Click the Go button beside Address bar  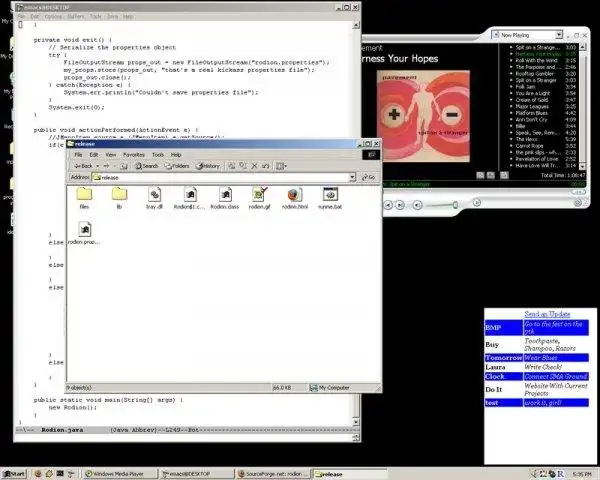pos(369,177)
